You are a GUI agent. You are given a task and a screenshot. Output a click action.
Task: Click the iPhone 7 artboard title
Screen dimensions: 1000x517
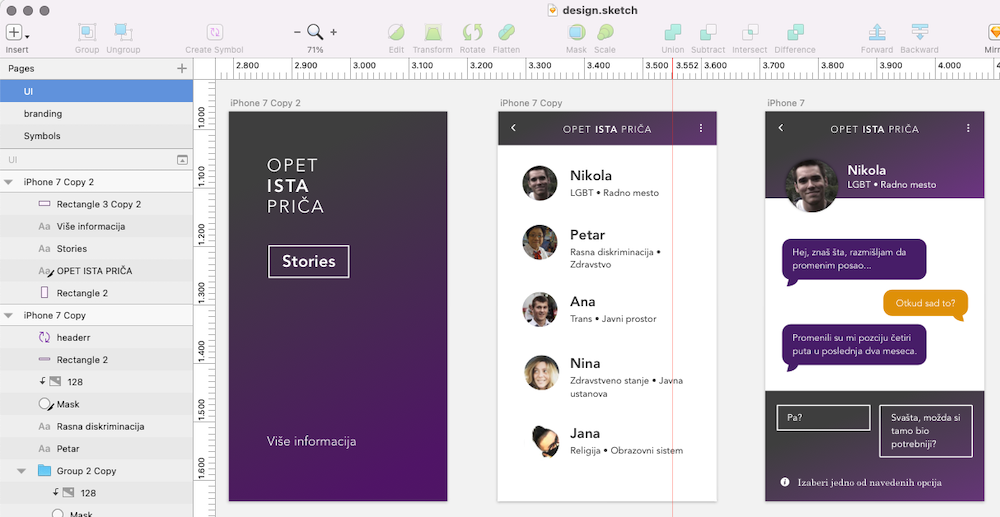(x=786, y=103)
